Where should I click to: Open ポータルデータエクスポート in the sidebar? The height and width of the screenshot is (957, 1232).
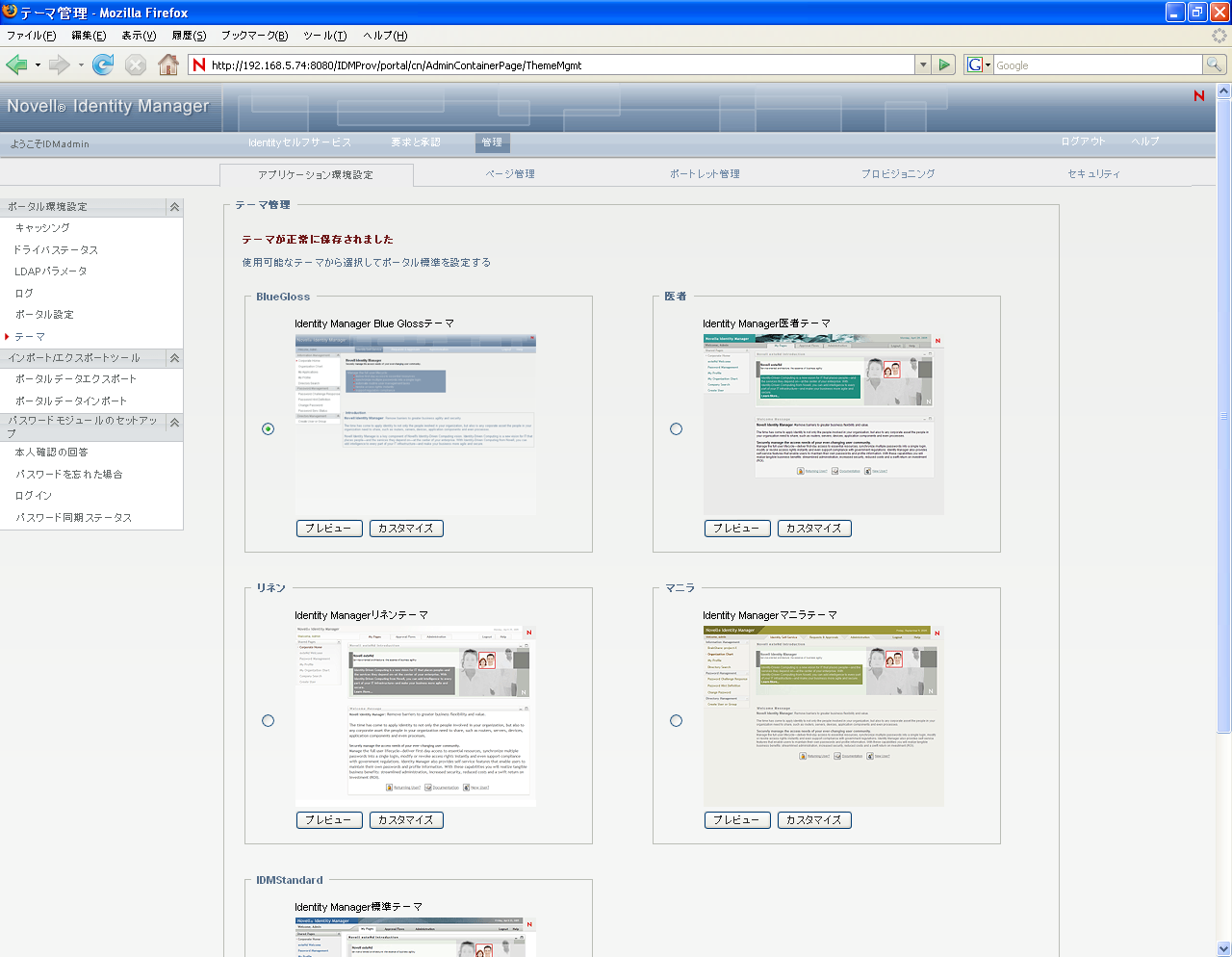76,379
